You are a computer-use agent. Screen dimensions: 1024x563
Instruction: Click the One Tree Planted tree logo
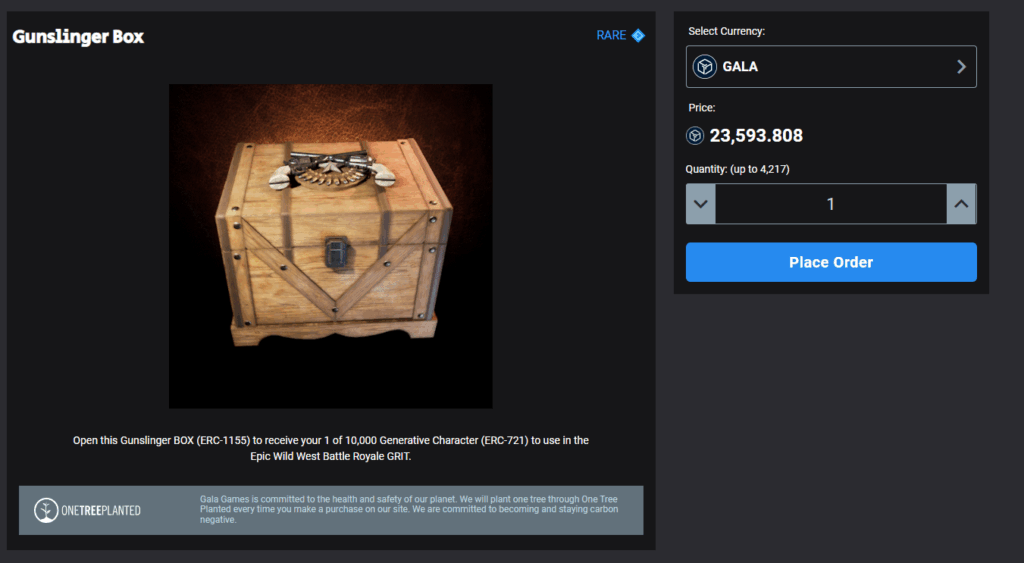click(46, 510)
